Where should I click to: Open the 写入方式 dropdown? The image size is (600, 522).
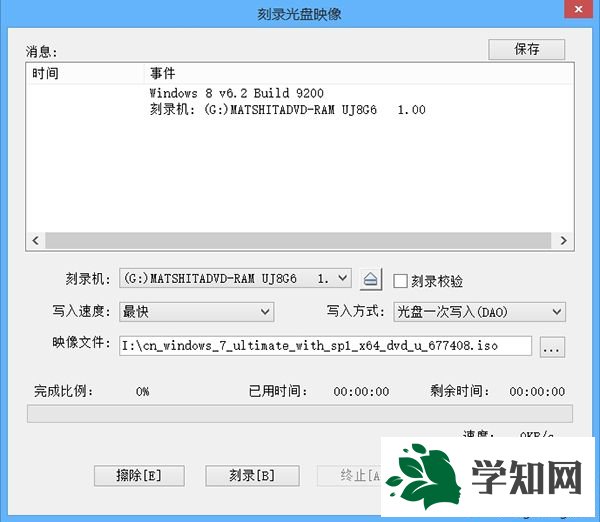pos(479,312)
